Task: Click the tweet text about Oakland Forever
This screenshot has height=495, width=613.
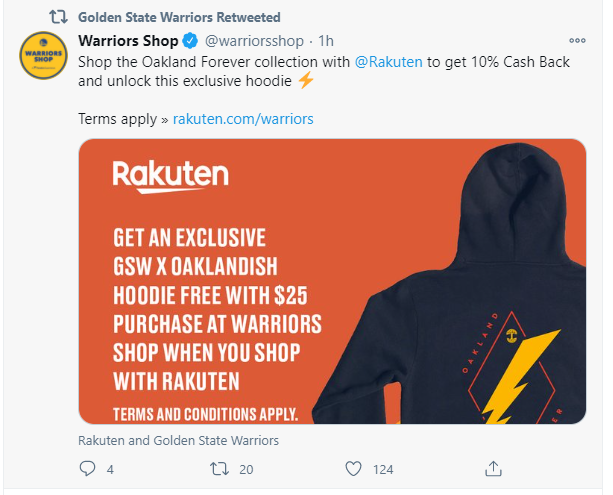Action: click(x=324, y=71)
